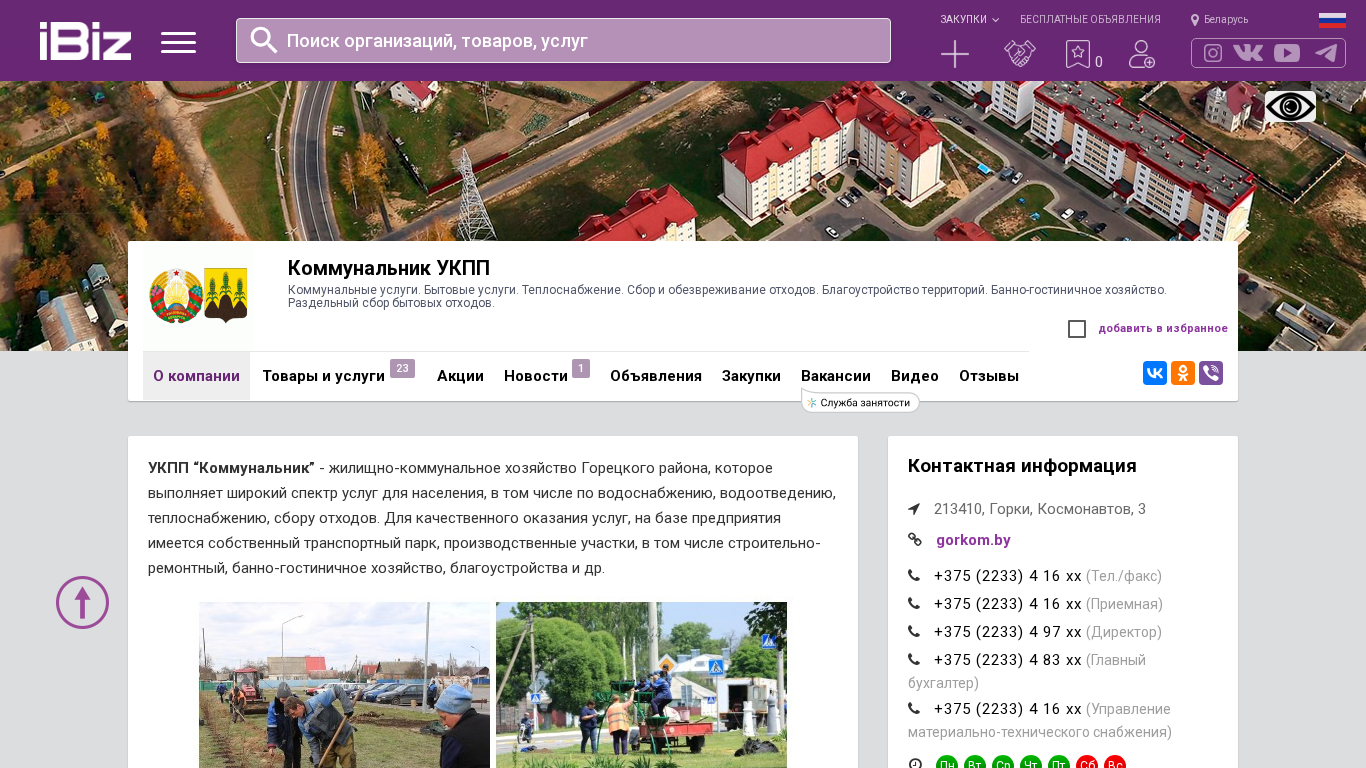Open Бесплатные объявления link

pyautogui.click(x=1090, y=20)
